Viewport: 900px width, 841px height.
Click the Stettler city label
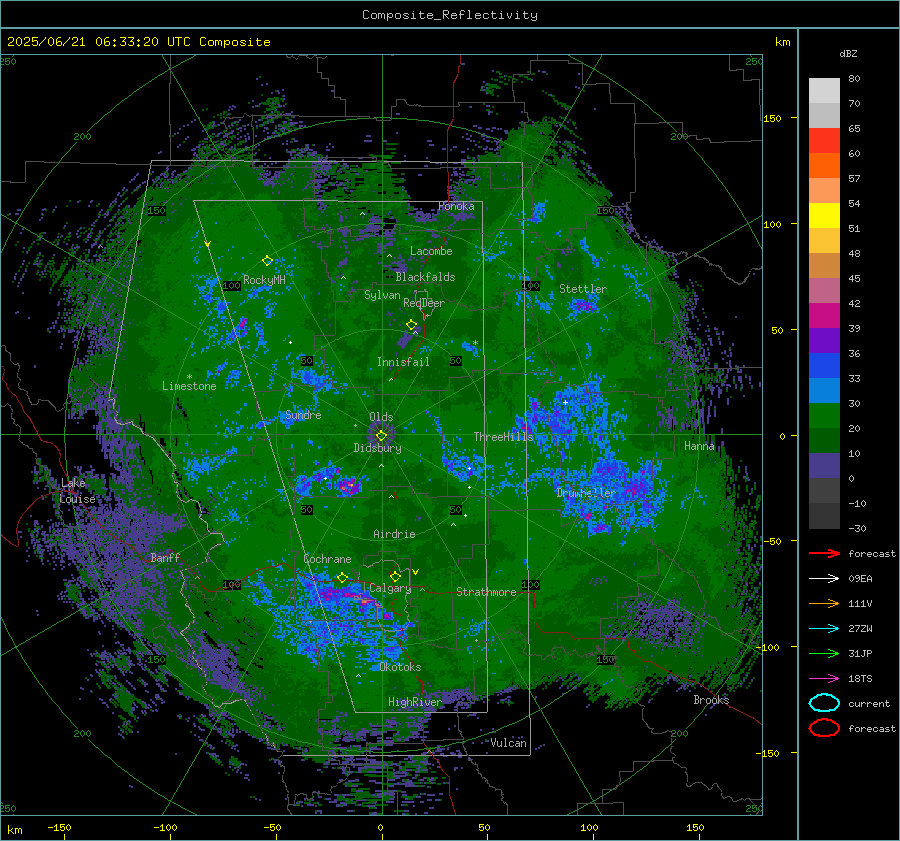583,289
